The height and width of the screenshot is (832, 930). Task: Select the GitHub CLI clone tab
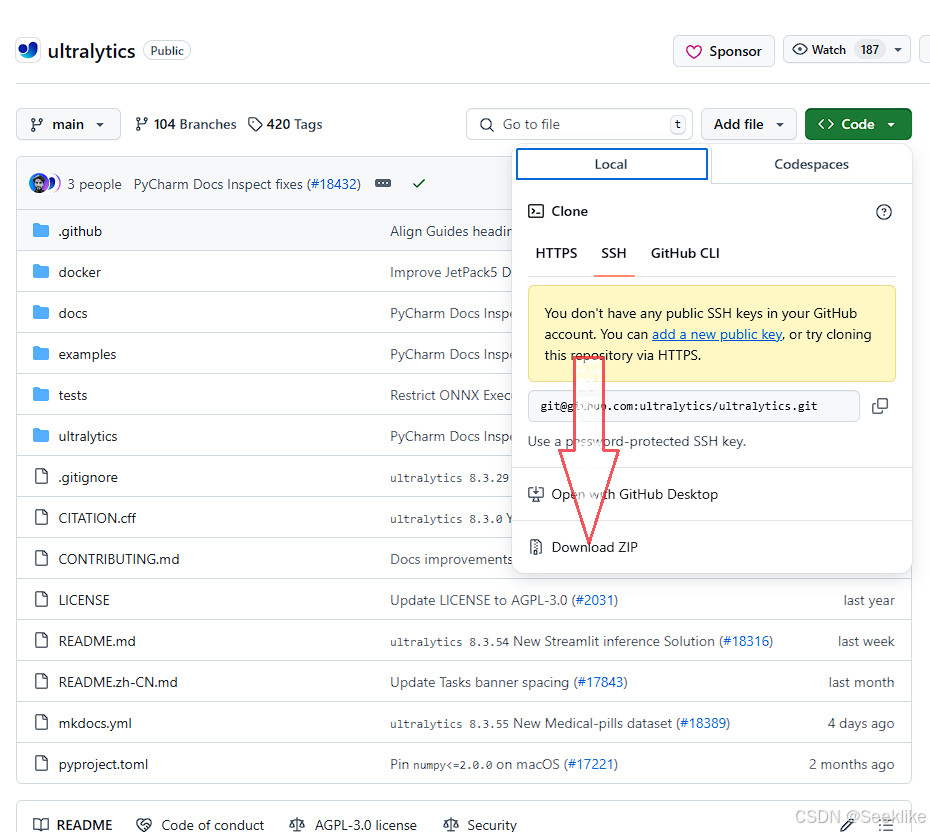tap(684, 253)
